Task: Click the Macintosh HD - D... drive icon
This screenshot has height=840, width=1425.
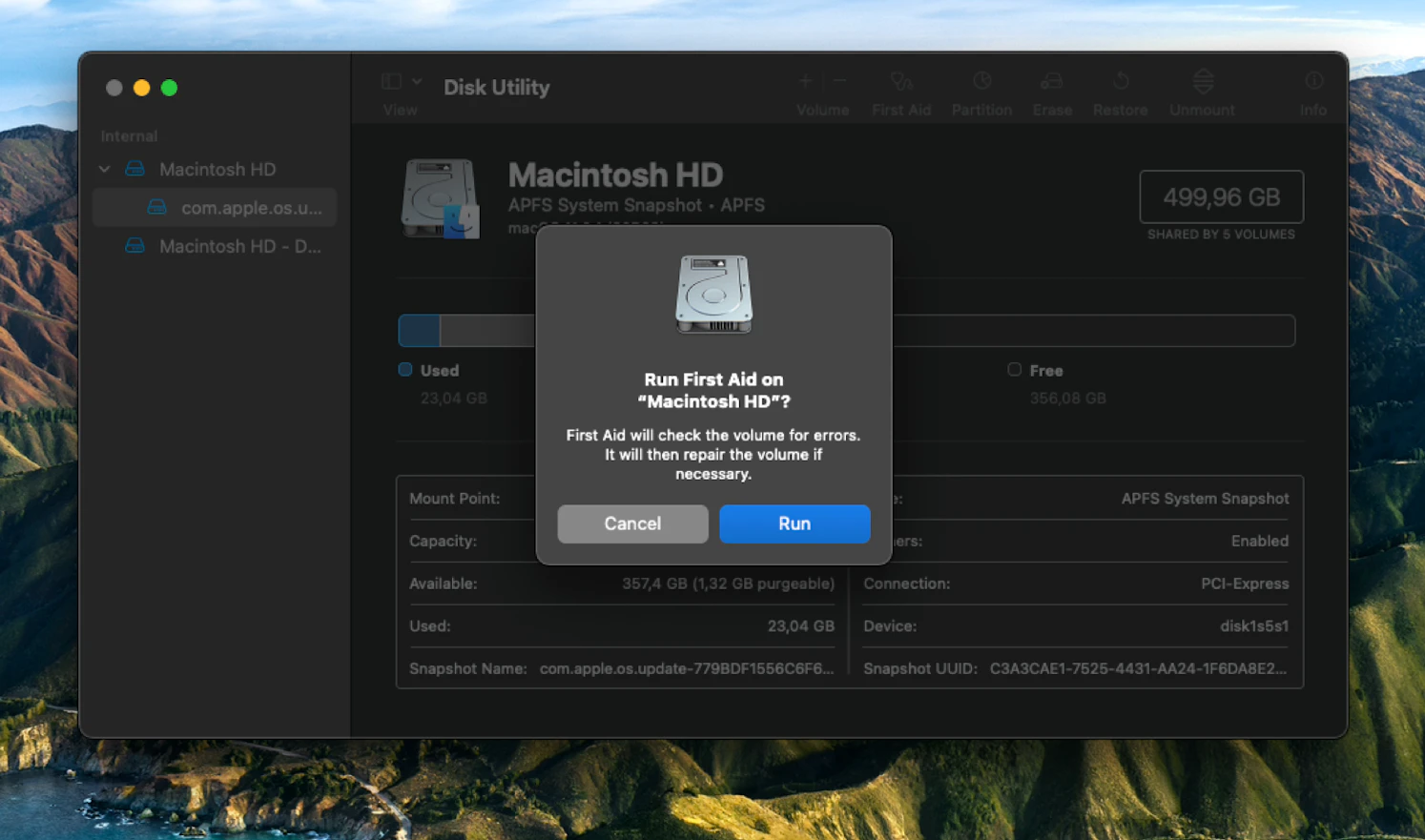Action: (x=135, y=246)
